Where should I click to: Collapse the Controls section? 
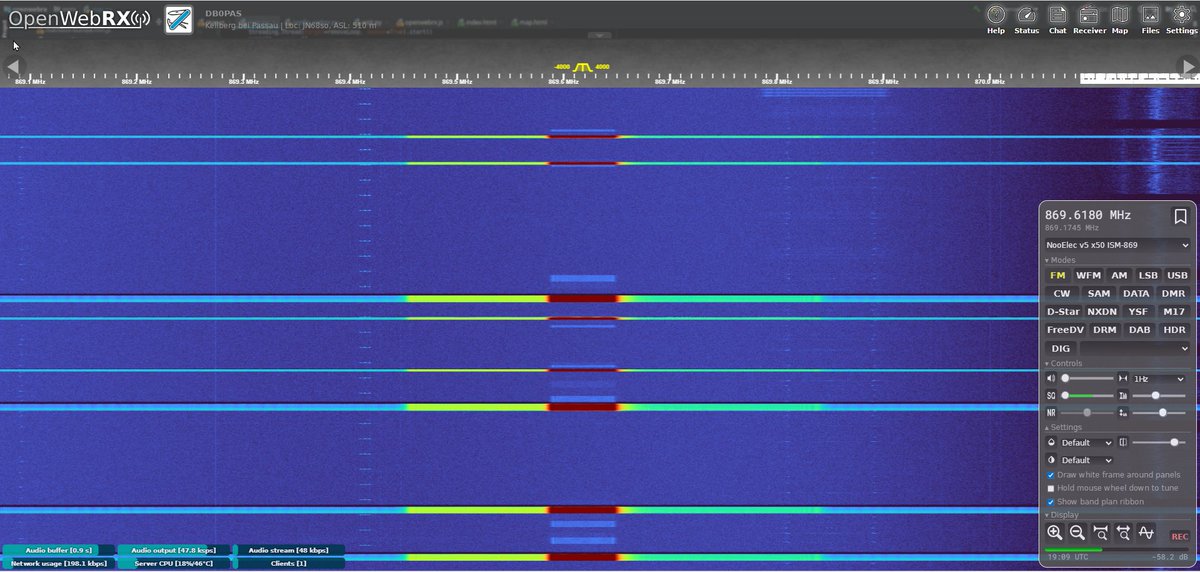coord(1063,363)
